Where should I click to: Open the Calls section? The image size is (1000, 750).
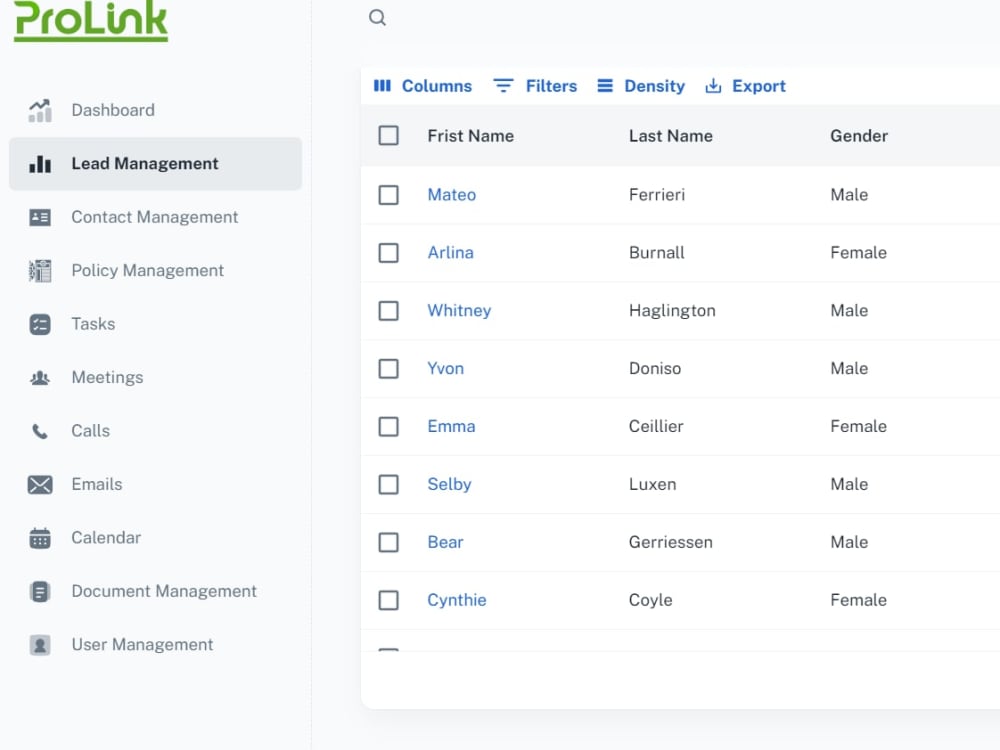pyautogui.click(x=91, y=431)
